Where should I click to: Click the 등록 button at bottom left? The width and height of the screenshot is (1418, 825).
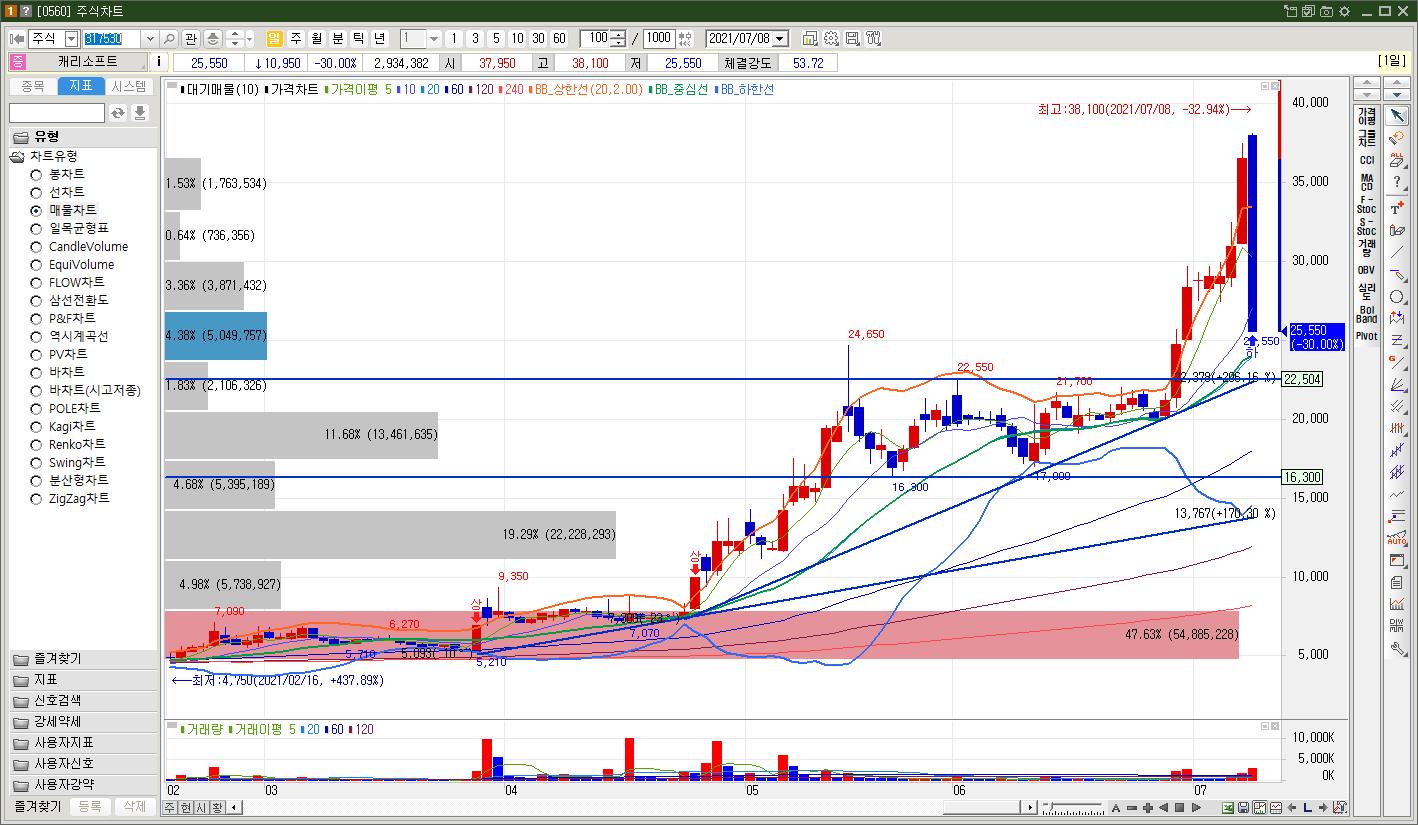pos(90,806)
